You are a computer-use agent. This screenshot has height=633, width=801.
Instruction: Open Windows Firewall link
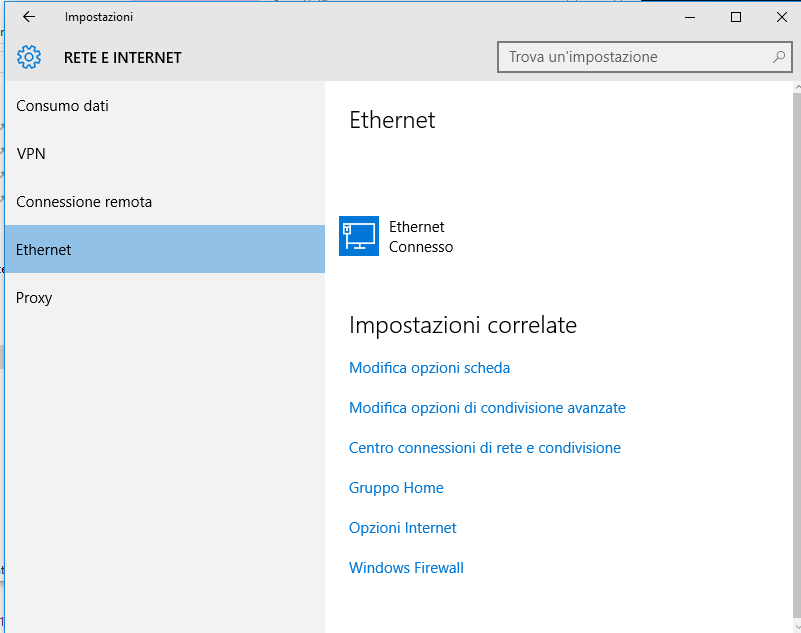coord(406,568)
